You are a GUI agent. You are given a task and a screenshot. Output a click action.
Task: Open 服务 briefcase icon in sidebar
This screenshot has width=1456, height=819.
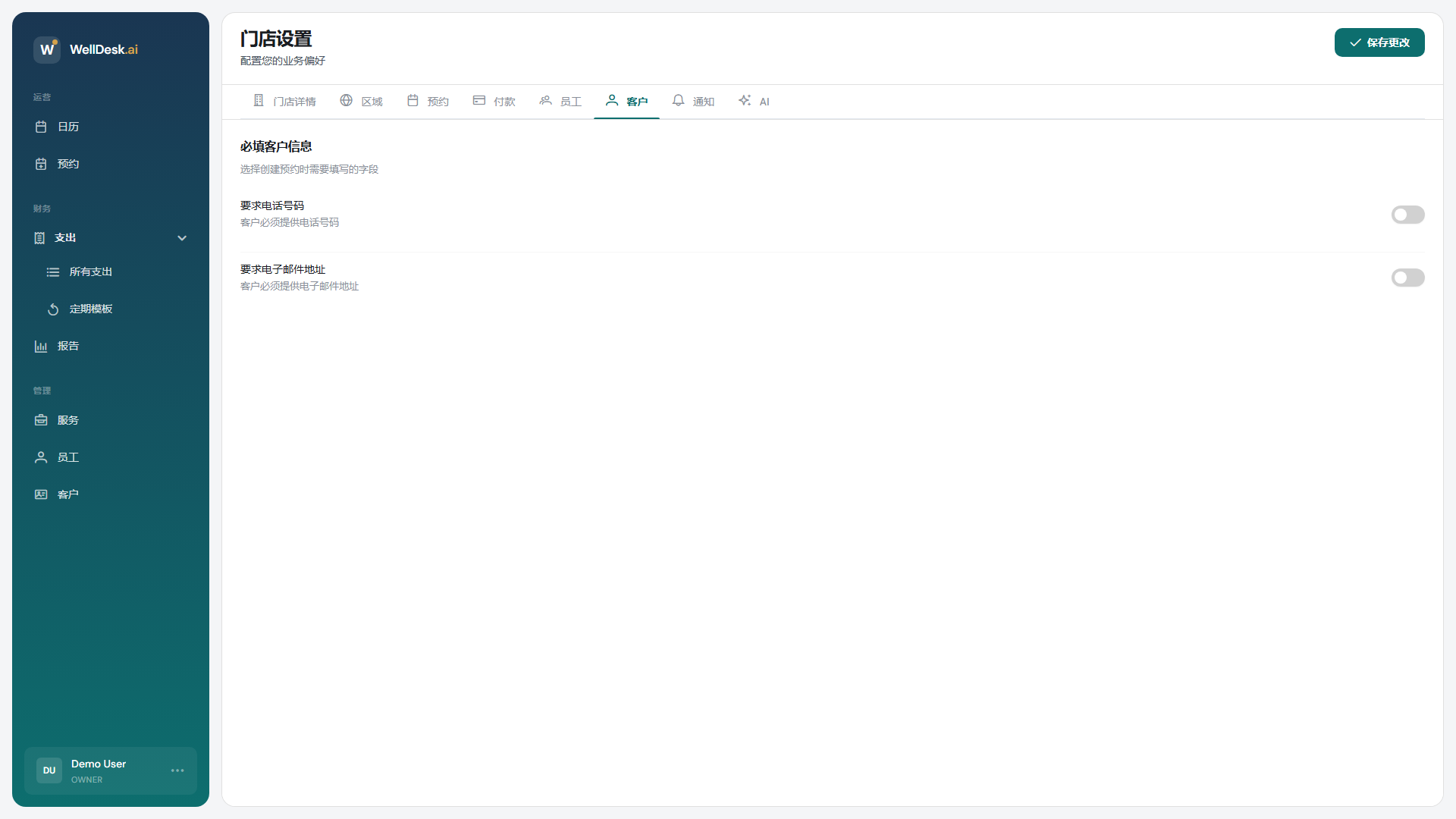[x=41, y=420]
